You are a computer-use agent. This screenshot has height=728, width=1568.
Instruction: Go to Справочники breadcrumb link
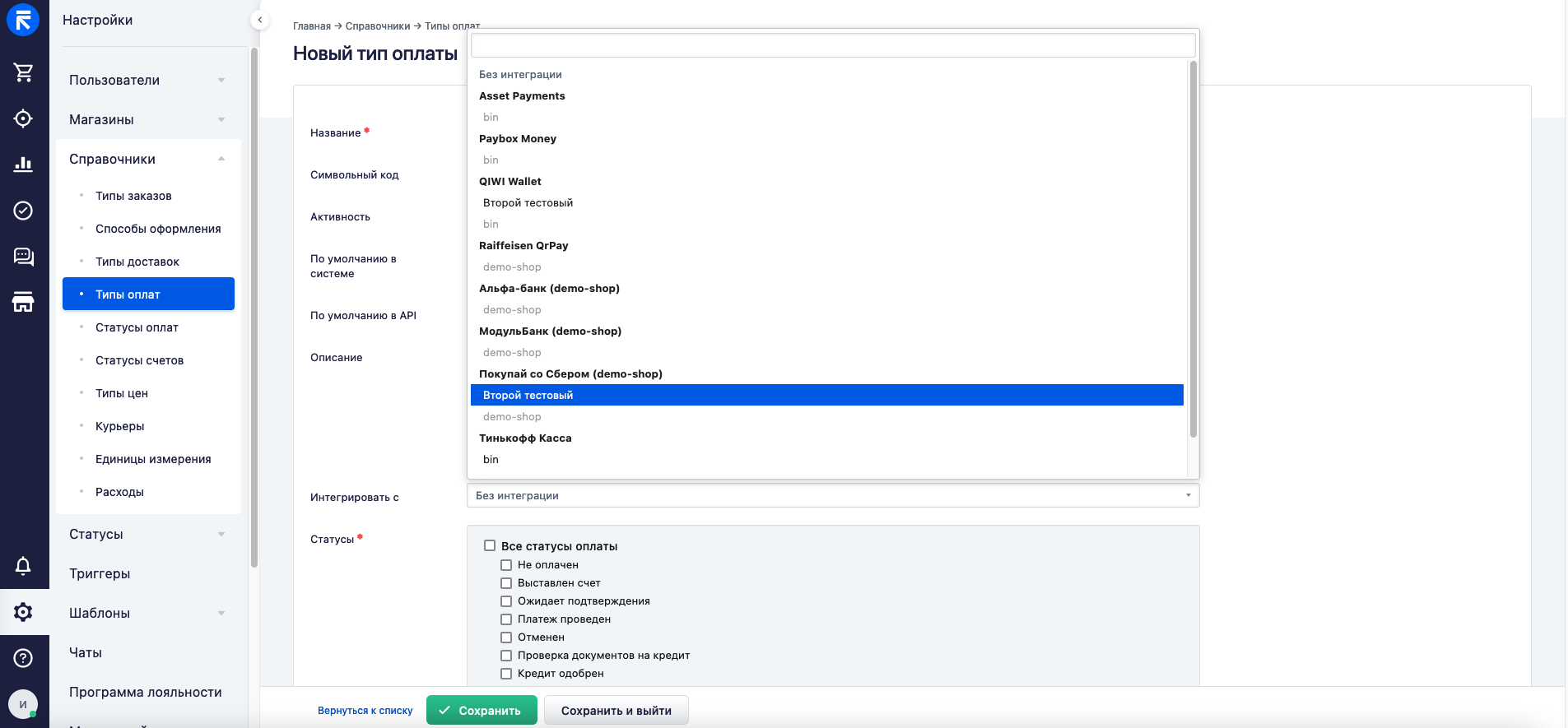click(378, 26)
